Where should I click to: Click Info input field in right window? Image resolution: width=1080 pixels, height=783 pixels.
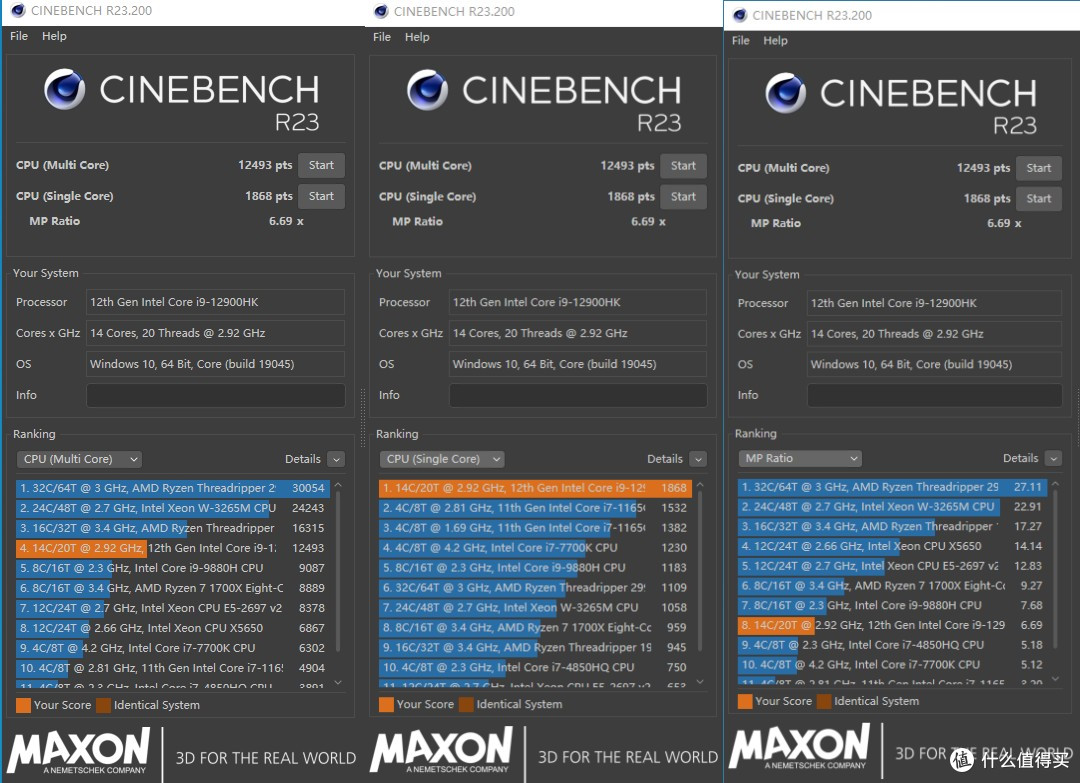tap(934, 395)
